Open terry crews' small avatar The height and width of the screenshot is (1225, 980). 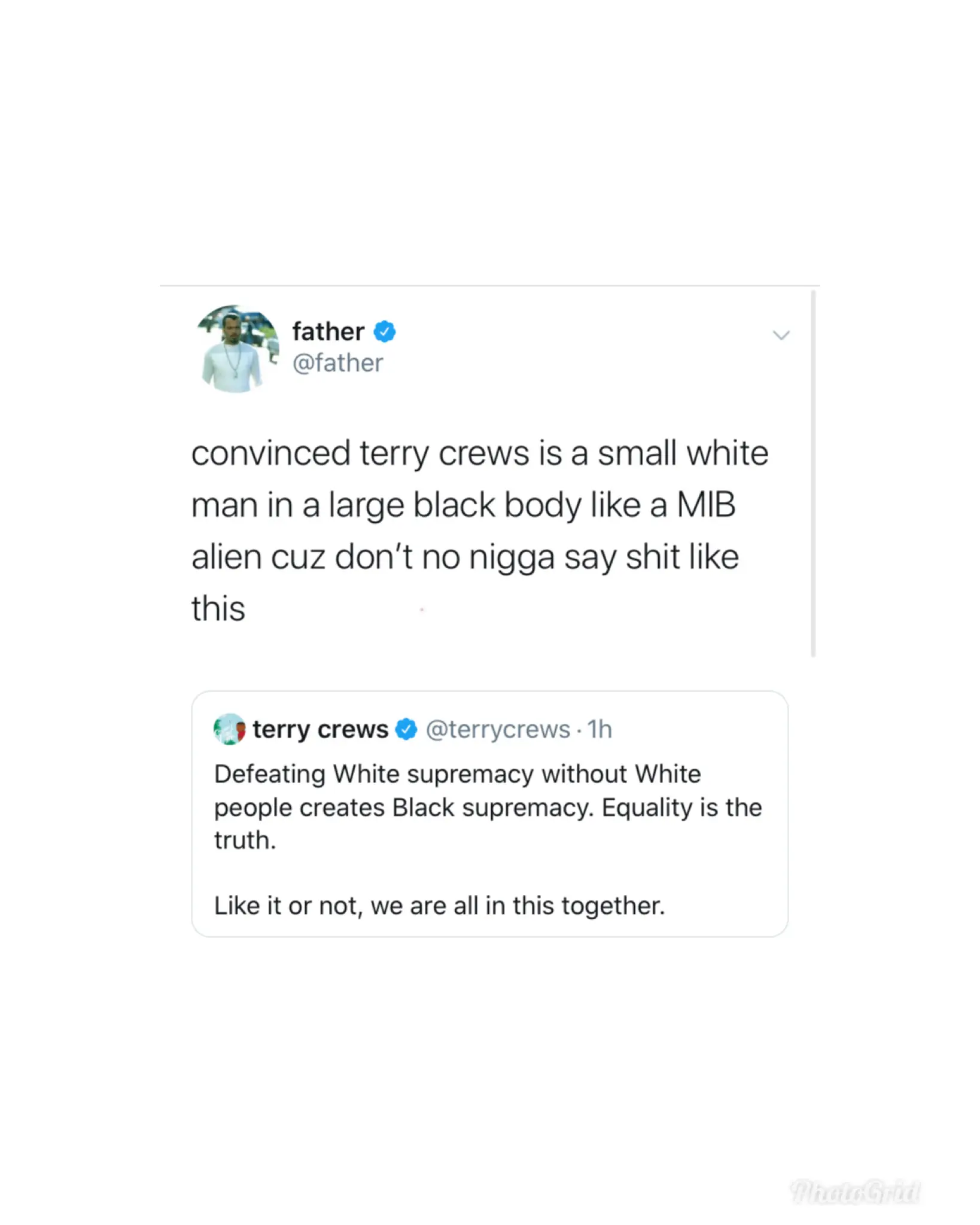(x=229, y=729)
